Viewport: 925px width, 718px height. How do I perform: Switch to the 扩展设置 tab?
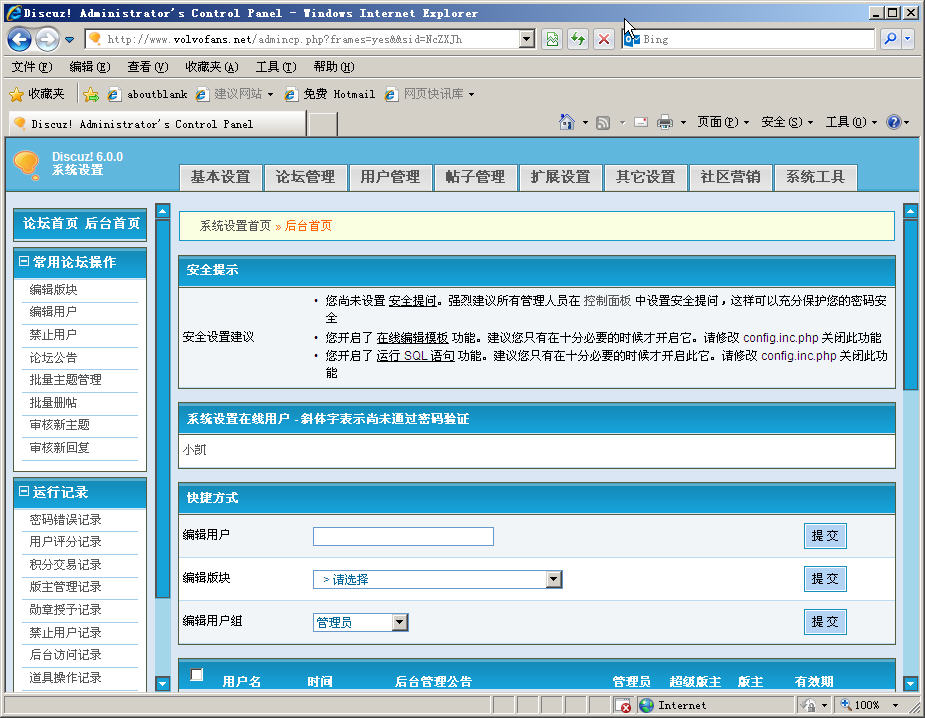pos(560,177)
